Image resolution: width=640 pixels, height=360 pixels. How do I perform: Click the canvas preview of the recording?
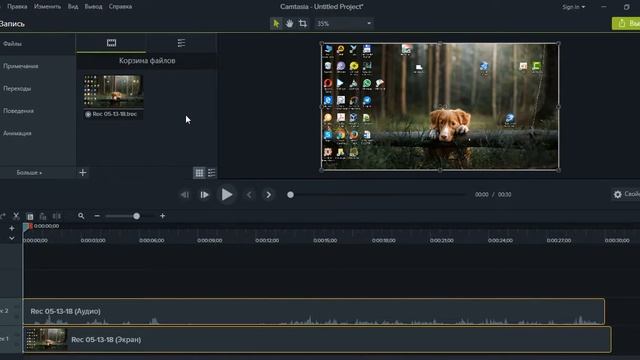tap(440, 107)
